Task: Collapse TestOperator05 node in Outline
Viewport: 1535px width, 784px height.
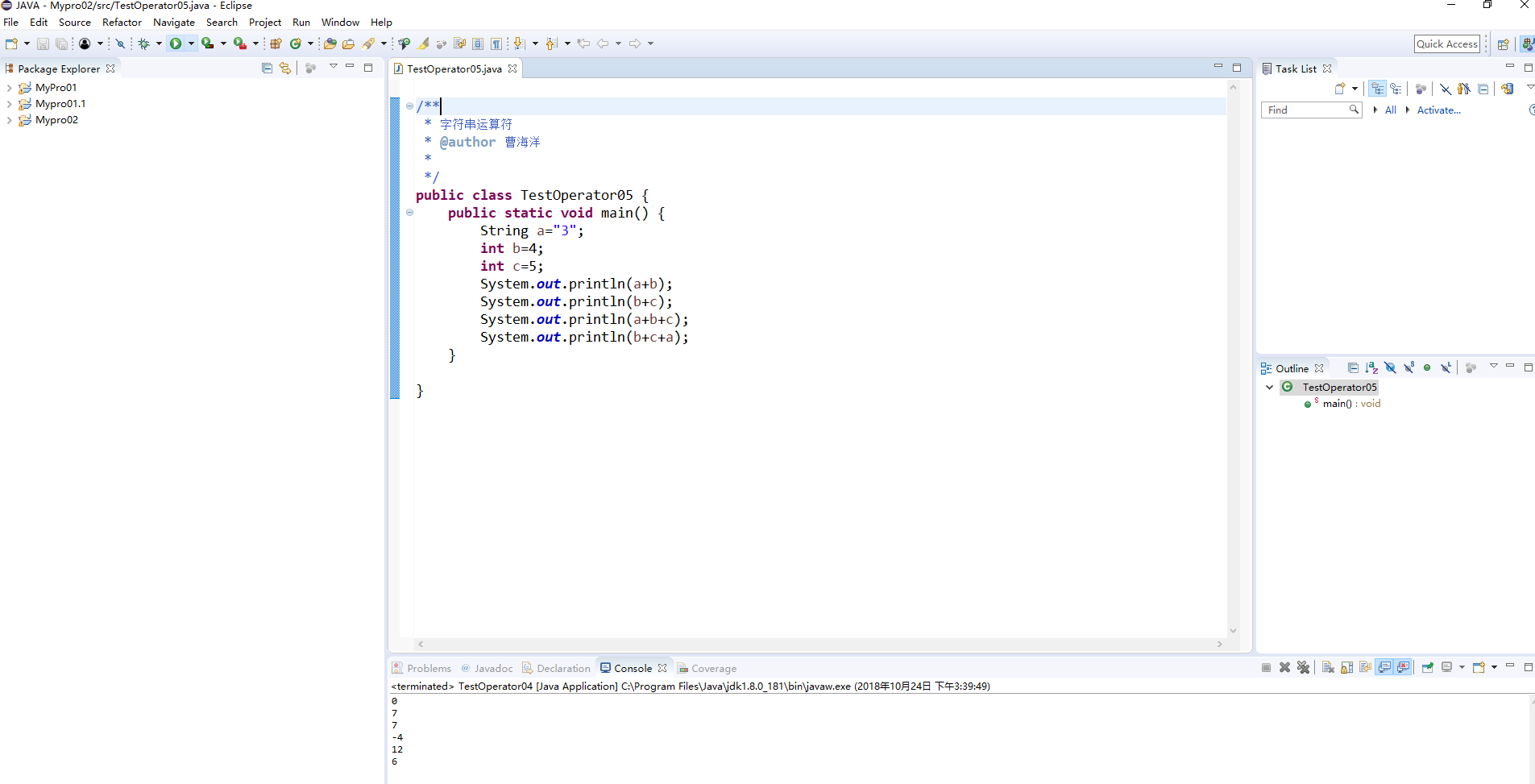Action: [x=1270, y=388]
